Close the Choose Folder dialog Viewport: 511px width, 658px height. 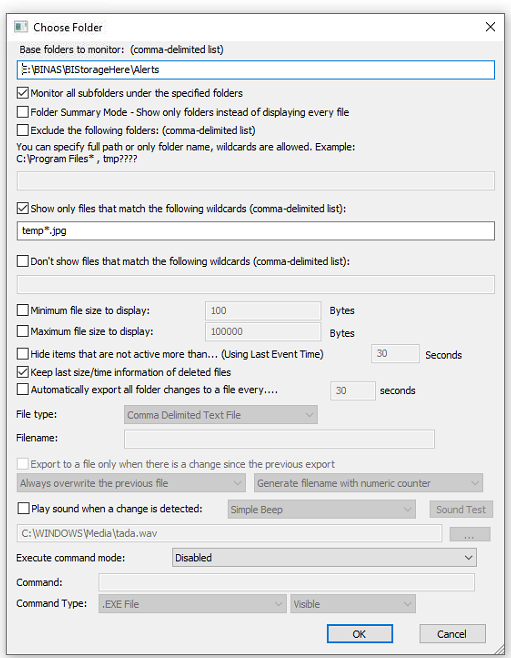tap(490, 27)
